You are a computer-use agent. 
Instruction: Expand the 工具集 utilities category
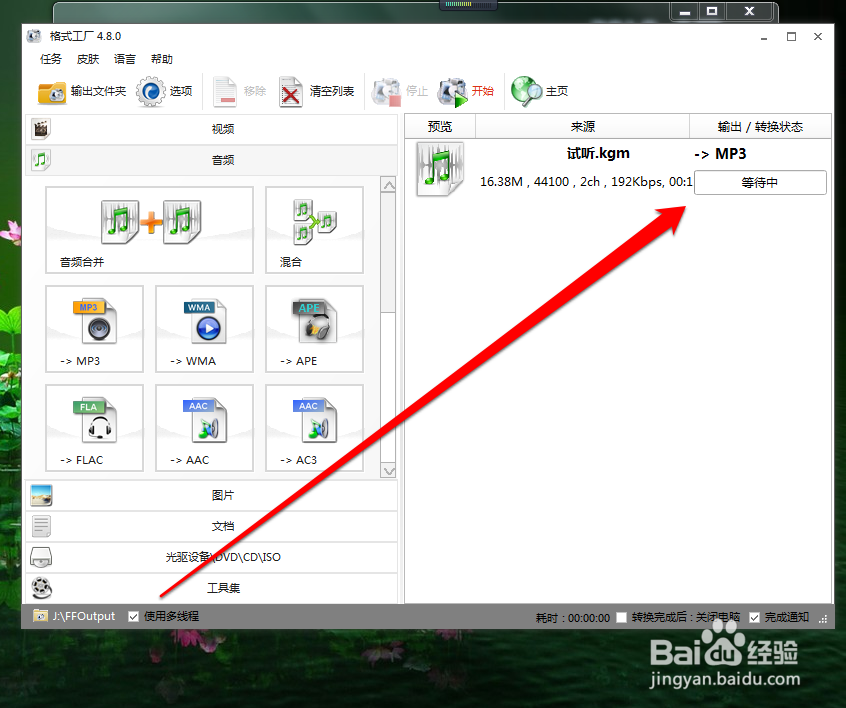[212, 588]
